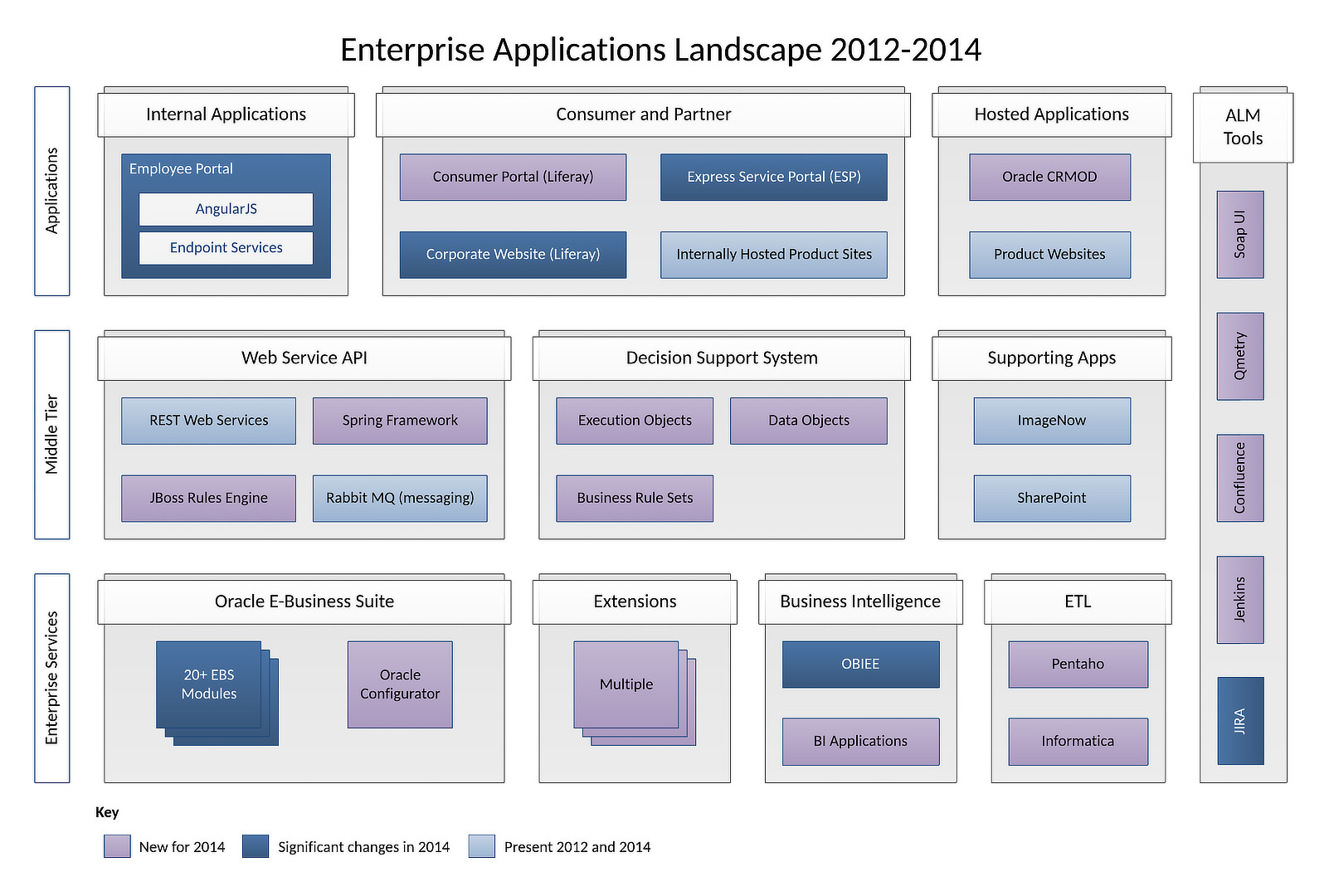The height and width of the screenshot is (896, 1329).
Task: Select the Applications tier label
Action: click(x=51, y=191)
